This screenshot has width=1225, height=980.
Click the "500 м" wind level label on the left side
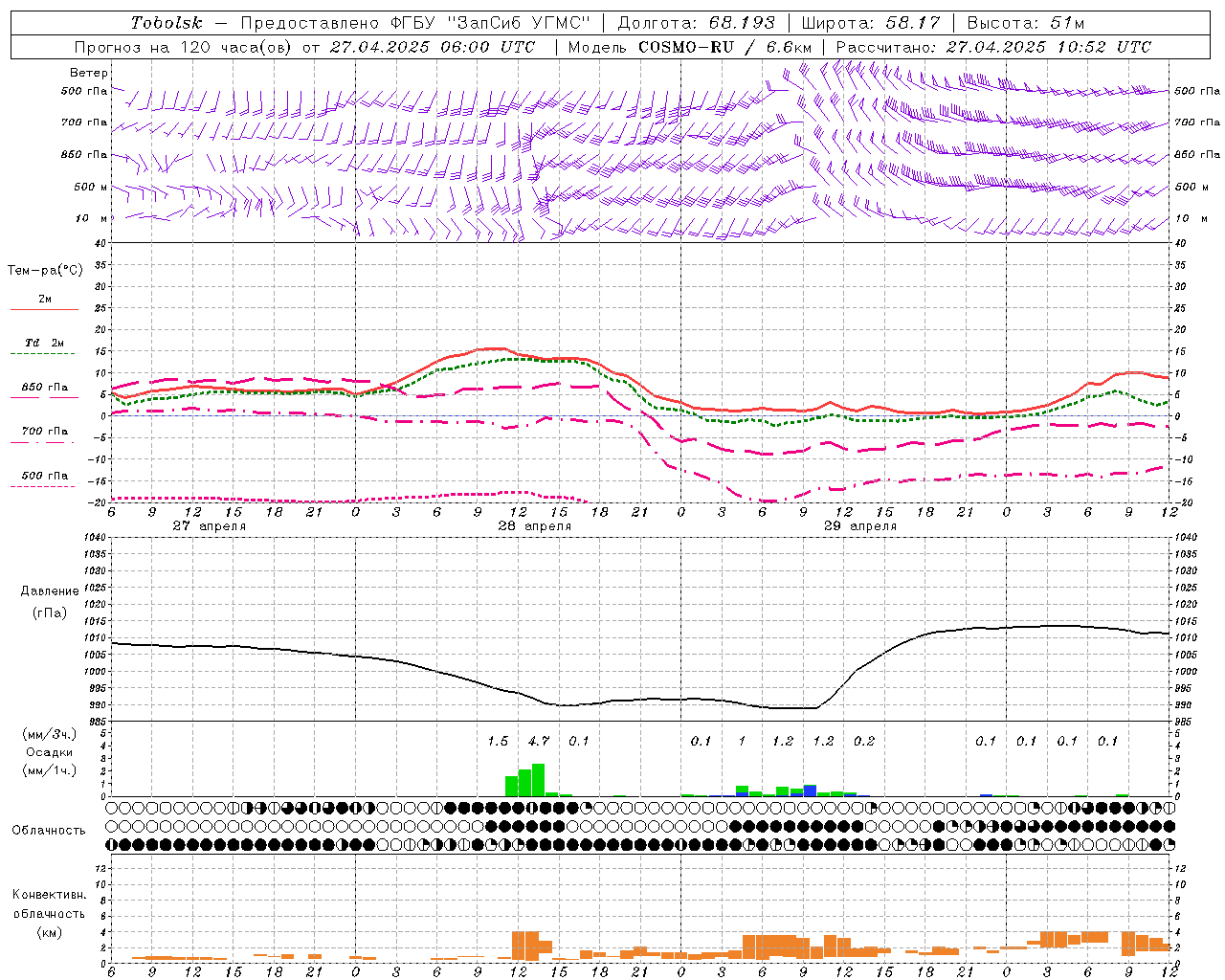(91, 187)
